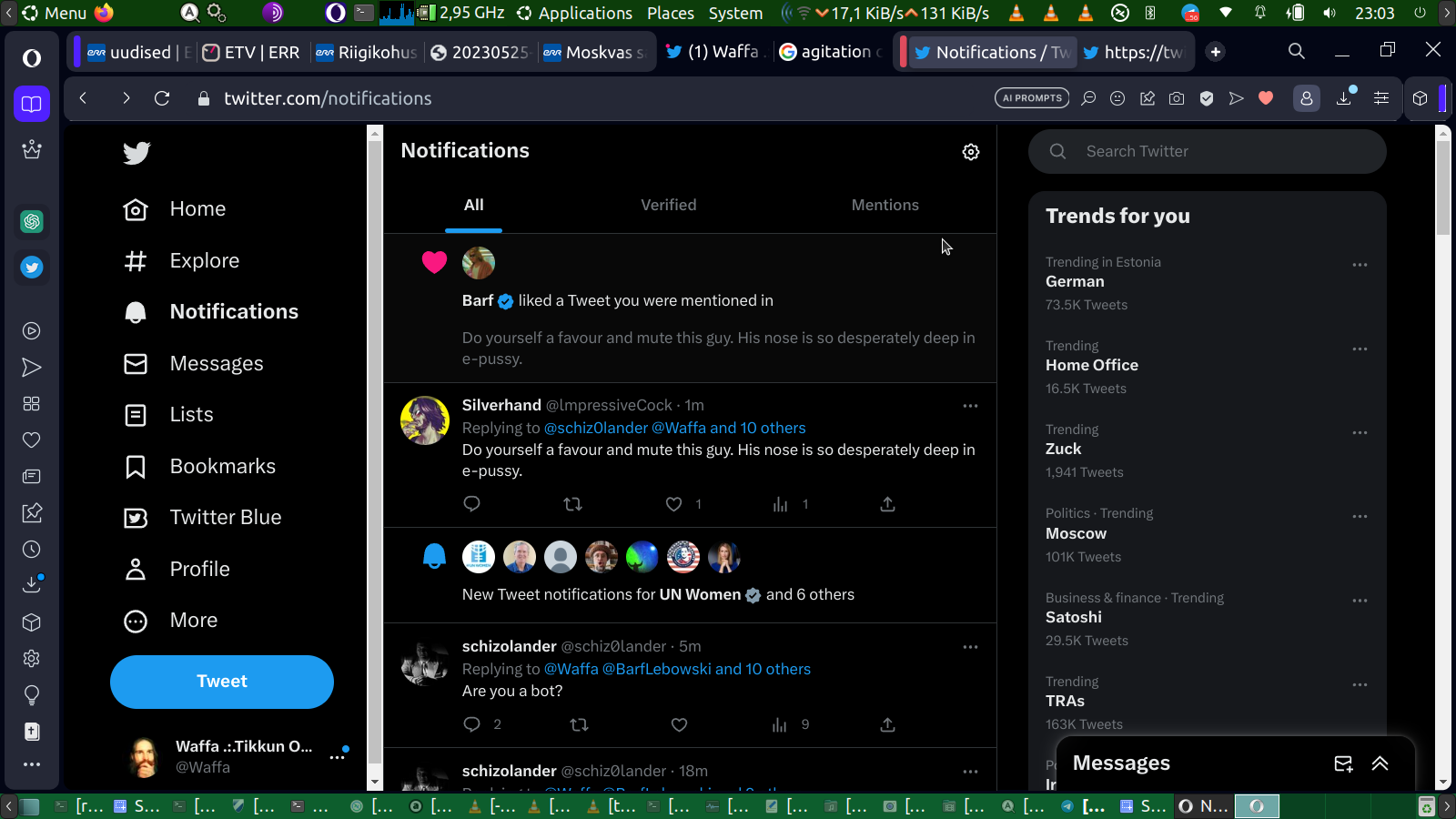Retweet Silverhand's tweet
The height and width of the screenshot is (819, 1456).
pyautogui.click(x=572, y=504)
